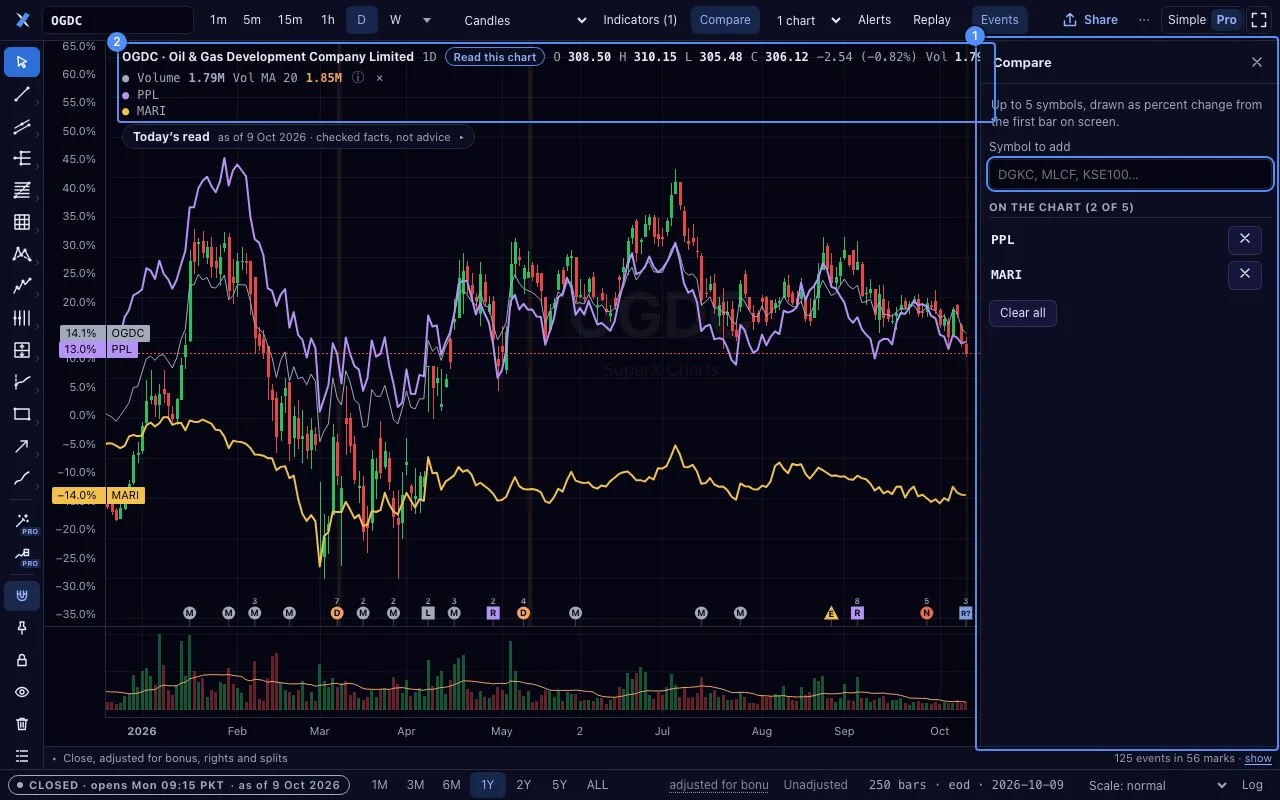Select the zigzag pattern tool
Screen dimensions: 1280x800
click(22, 286)
